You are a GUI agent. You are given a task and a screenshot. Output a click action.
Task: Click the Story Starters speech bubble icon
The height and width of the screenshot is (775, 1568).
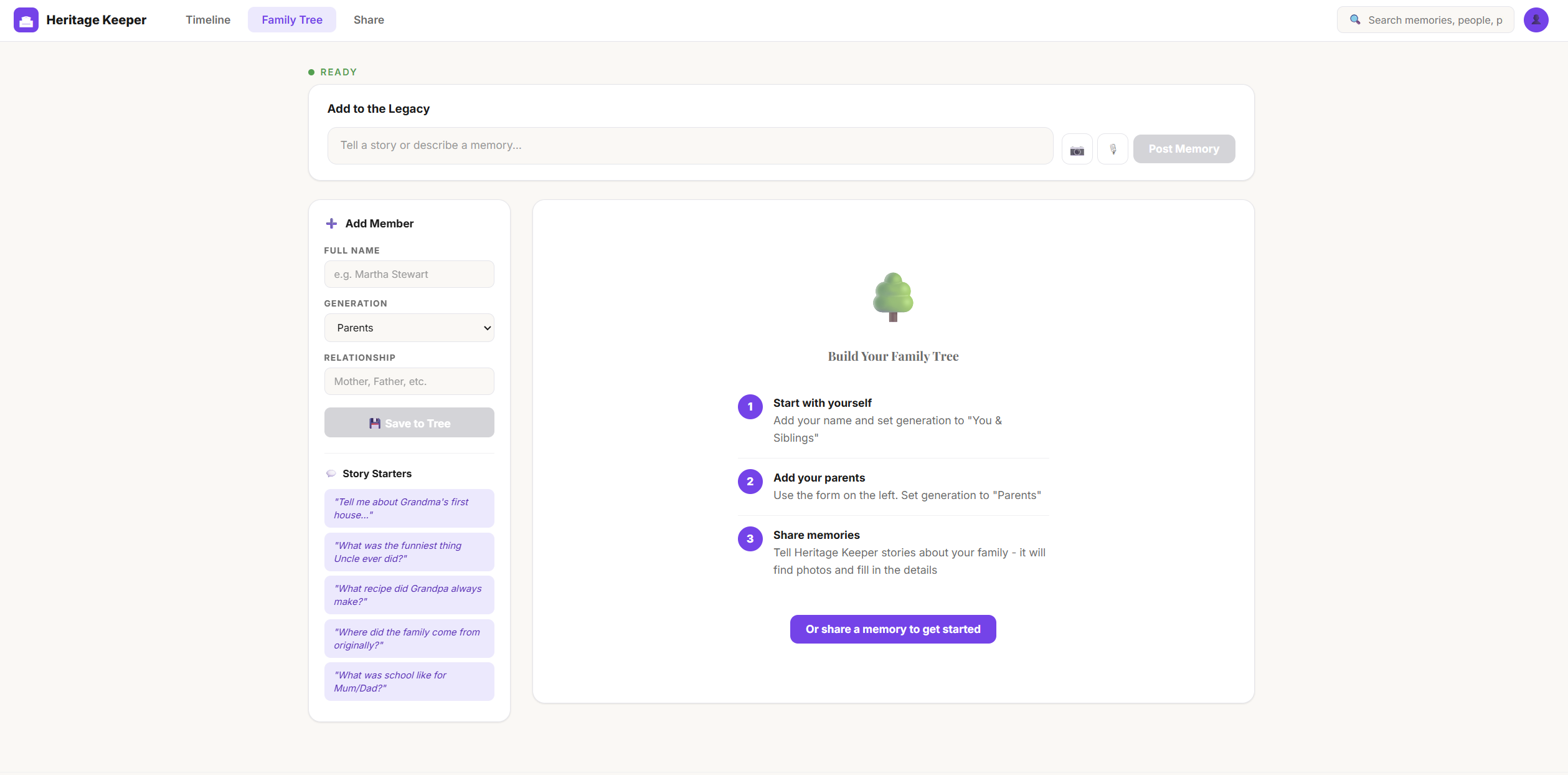point(331,474)
